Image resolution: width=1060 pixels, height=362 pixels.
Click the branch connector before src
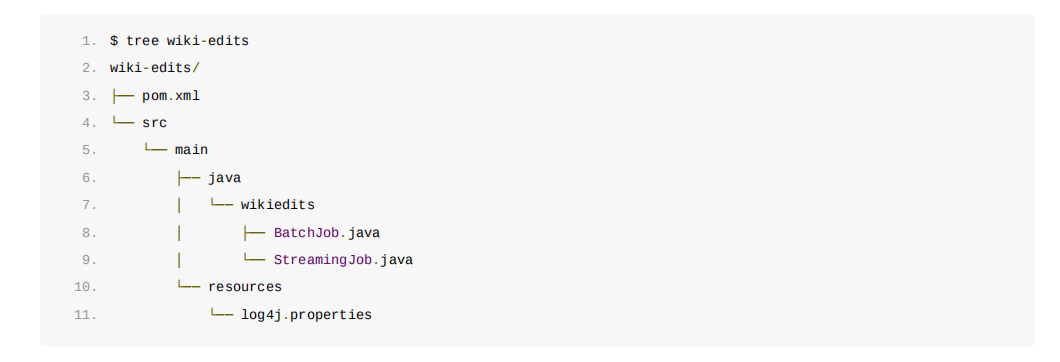[122, 122]
